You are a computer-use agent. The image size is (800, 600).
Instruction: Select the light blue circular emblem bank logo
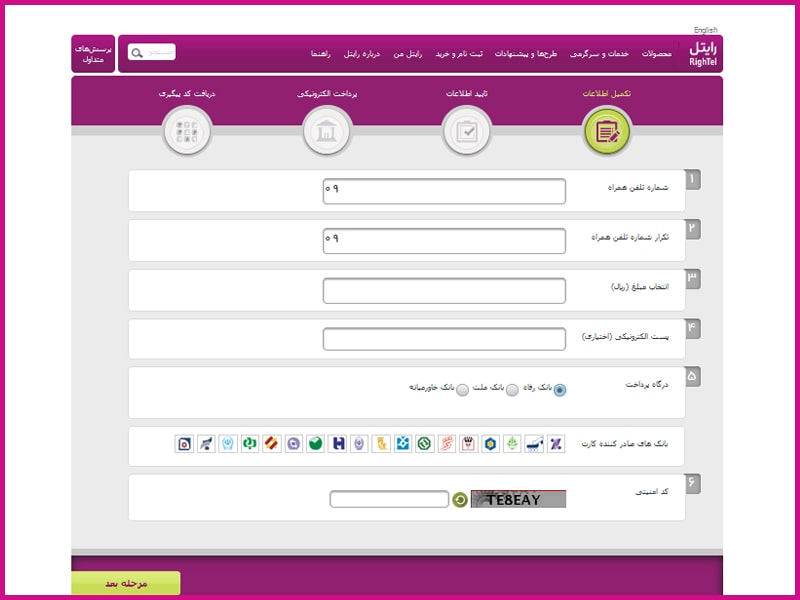tap(228, 443)
